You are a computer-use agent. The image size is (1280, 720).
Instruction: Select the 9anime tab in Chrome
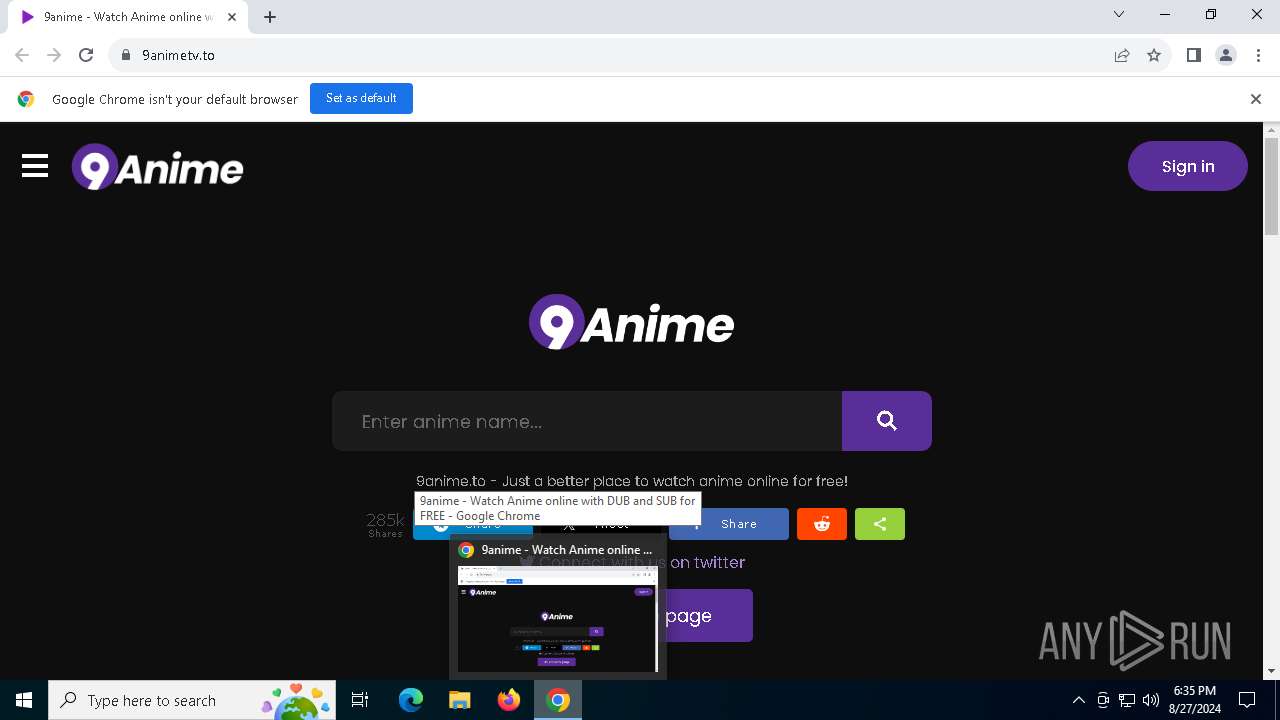tap(128, 17)
